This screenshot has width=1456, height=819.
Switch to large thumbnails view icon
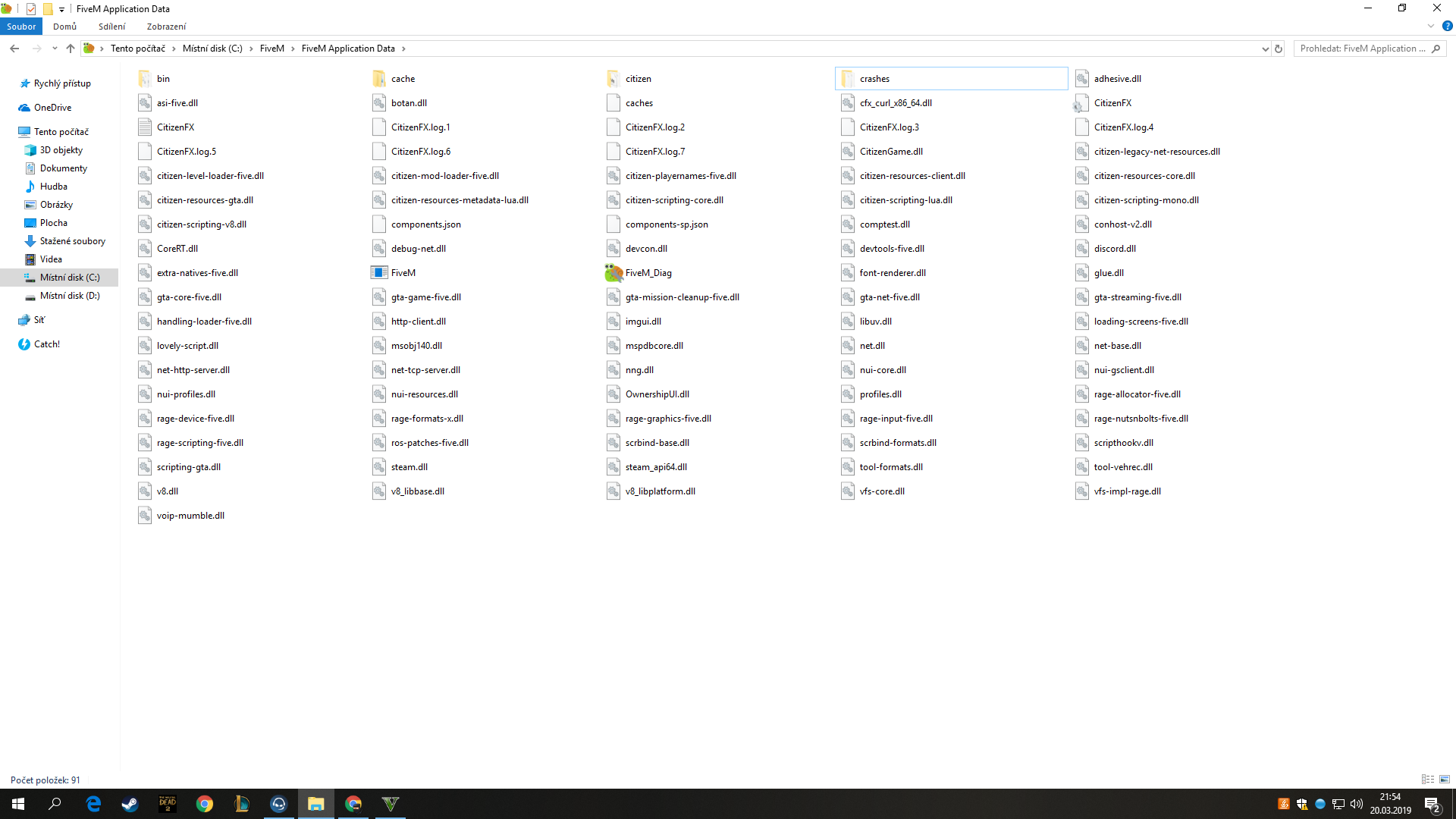1445,780
